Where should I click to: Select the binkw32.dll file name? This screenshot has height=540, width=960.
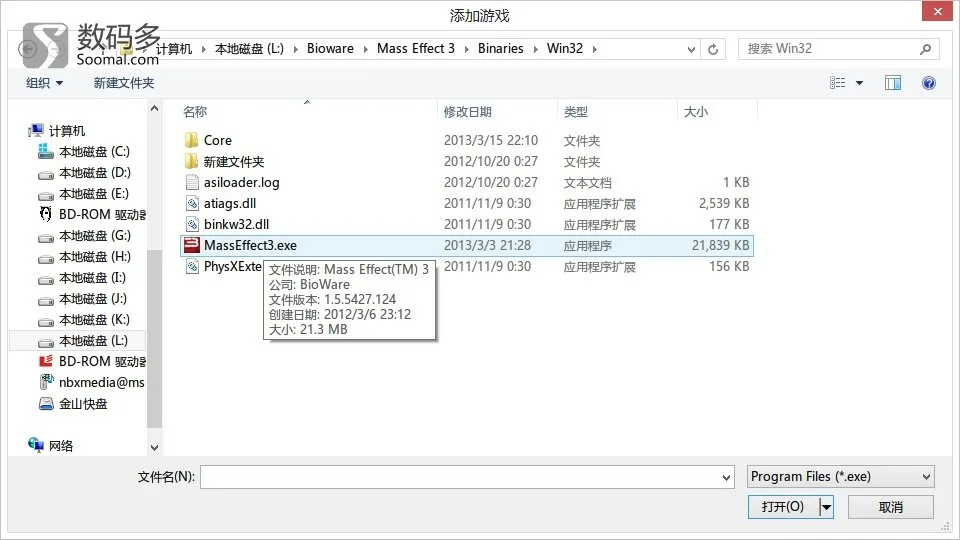236,224
